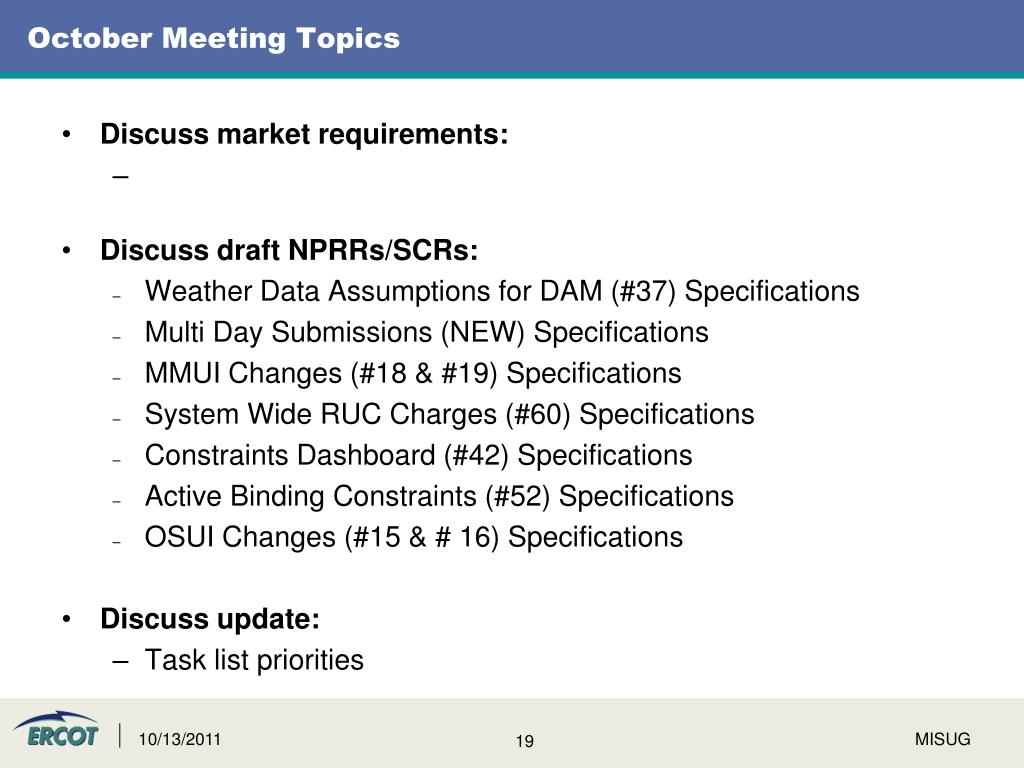Select the October Meeting Topics title
Screen dimensions: 1024x768
pos(214,39)
